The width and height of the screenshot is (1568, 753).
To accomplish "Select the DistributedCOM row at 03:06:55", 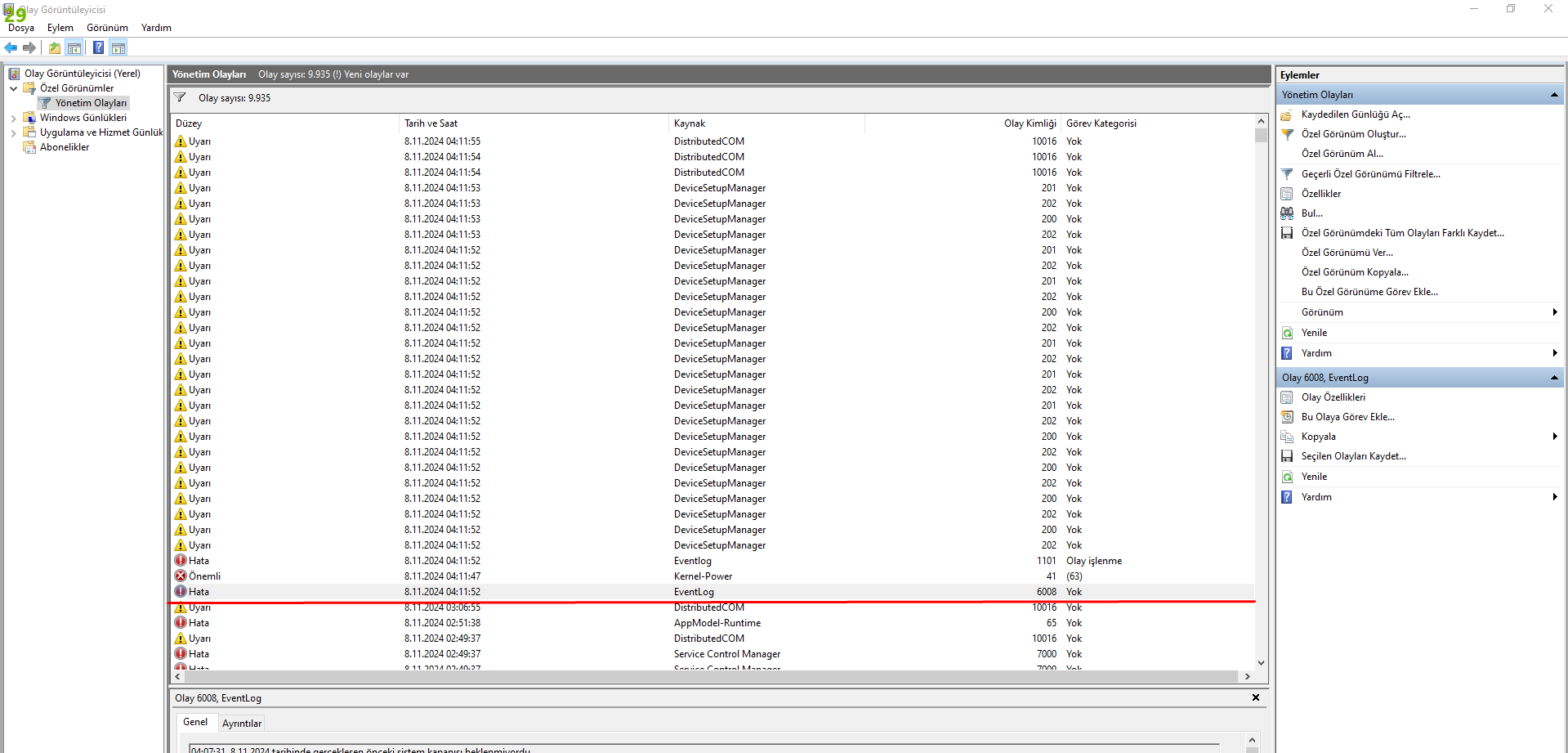I will coord(713,608).
